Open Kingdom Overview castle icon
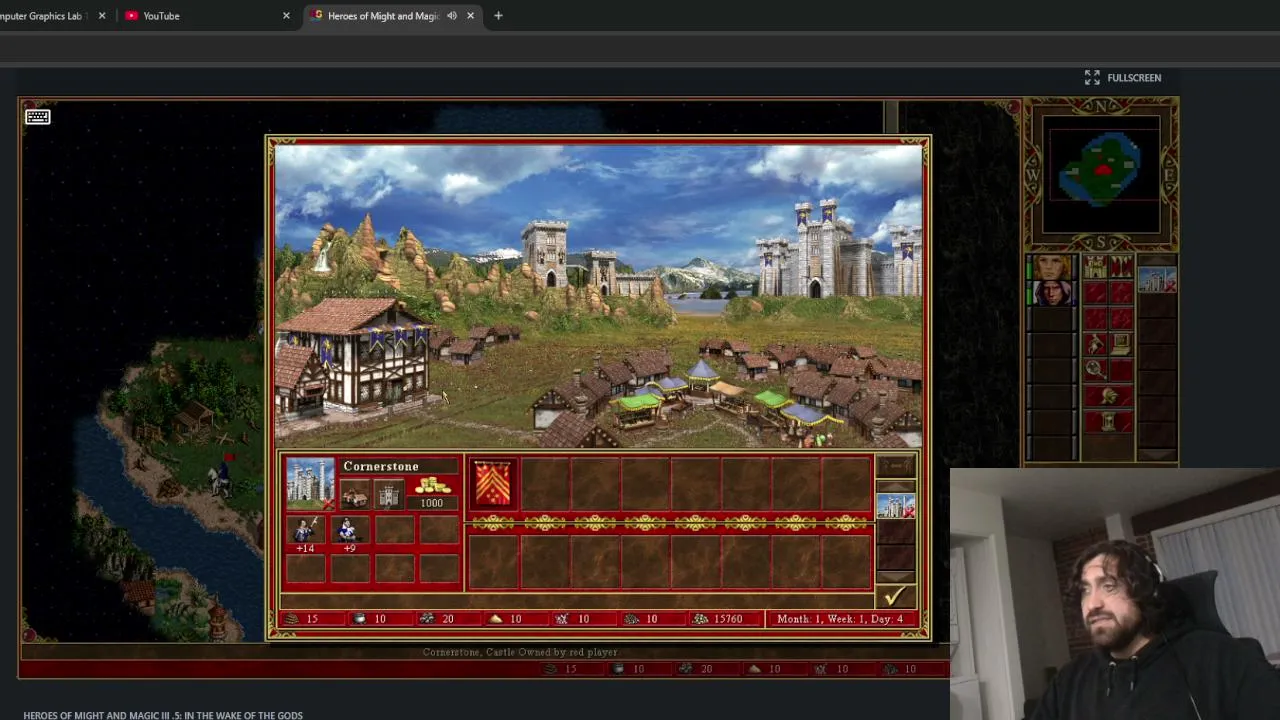1280x720 pixels. point(1095,267)
